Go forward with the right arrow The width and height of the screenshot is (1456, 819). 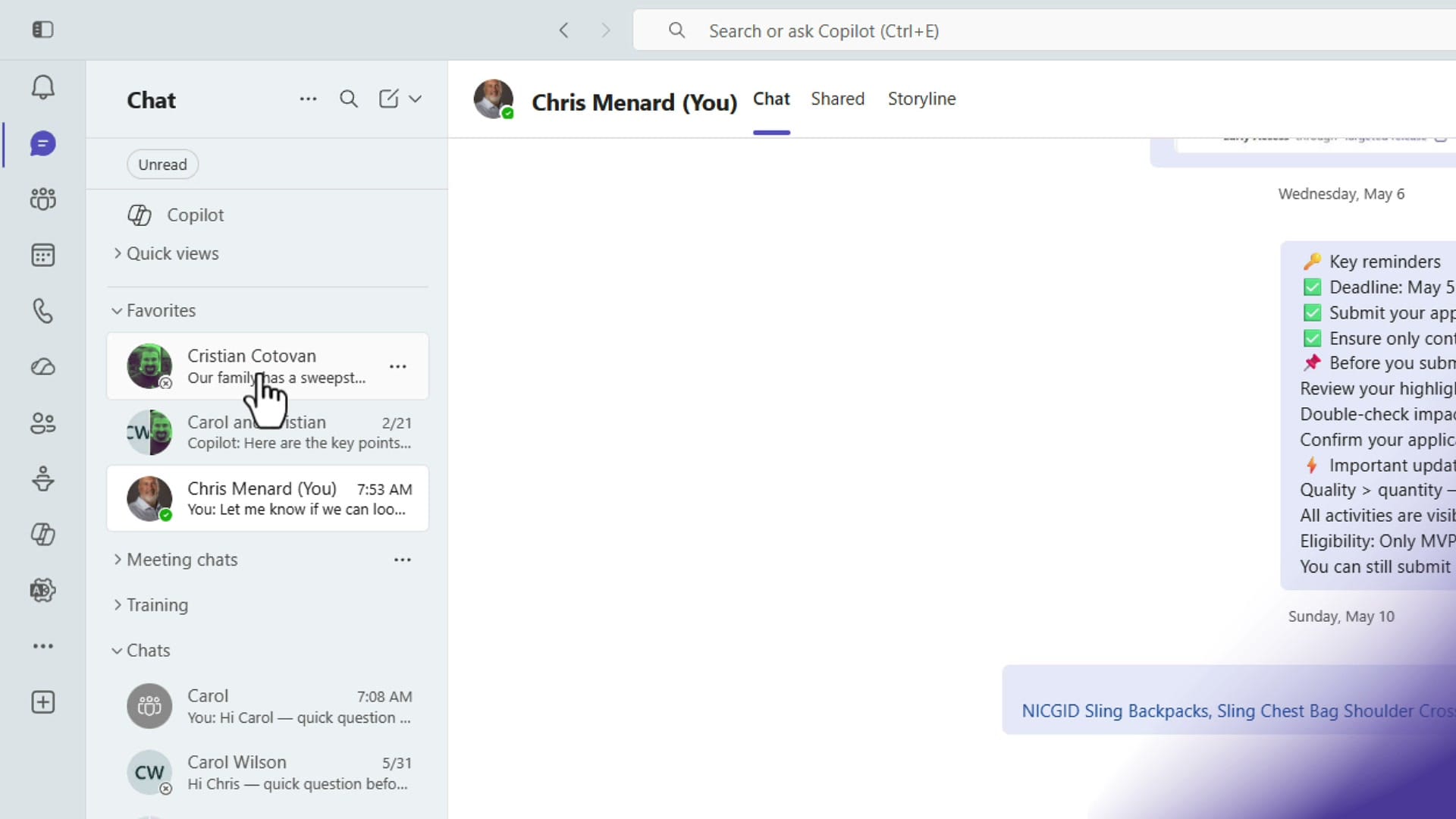[605, 30]
